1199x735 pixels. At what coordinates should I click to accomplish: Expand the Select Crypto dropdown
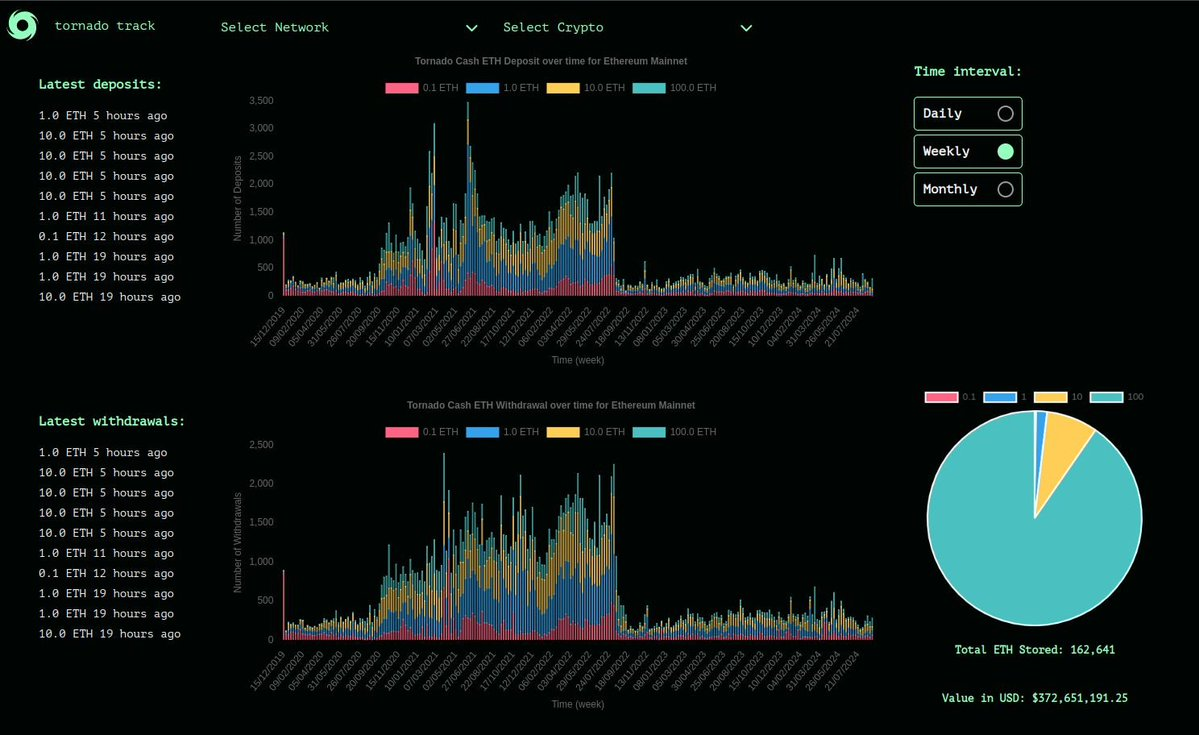tap(627, 28)
